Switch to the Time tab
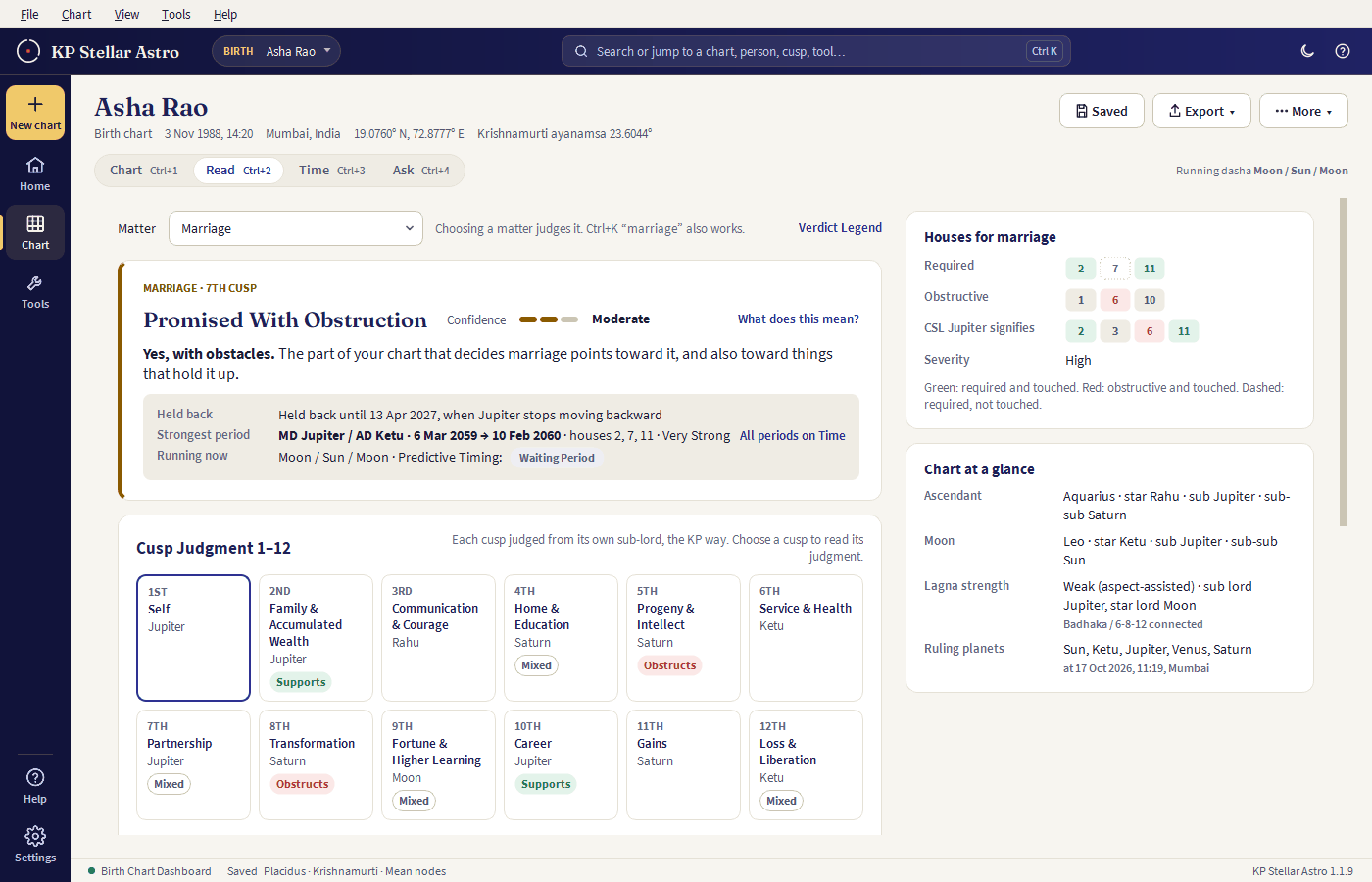This screenshot has height=882, width=1372. (x=332, y=171)
